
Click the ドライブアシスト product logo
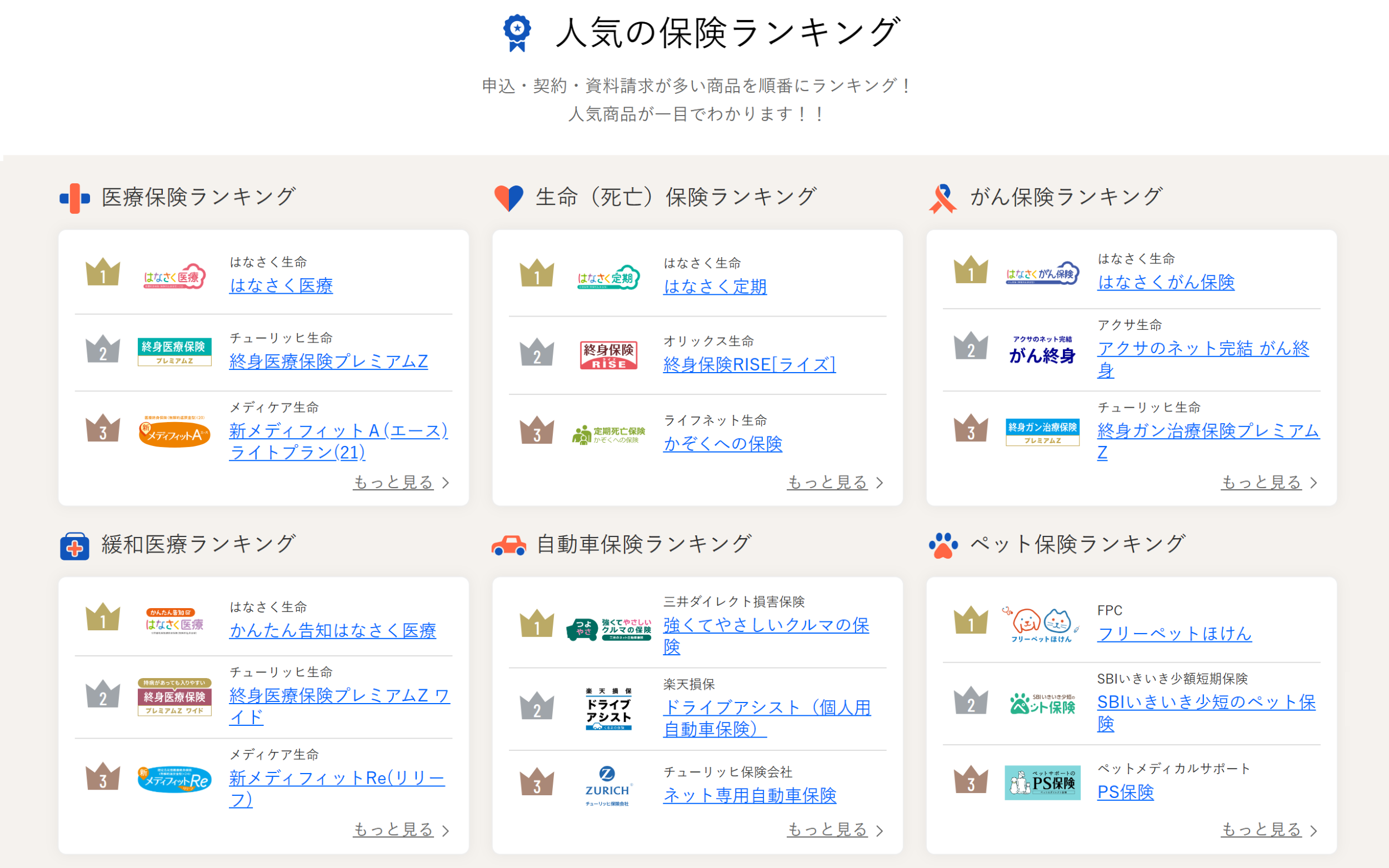click(608, 710)
